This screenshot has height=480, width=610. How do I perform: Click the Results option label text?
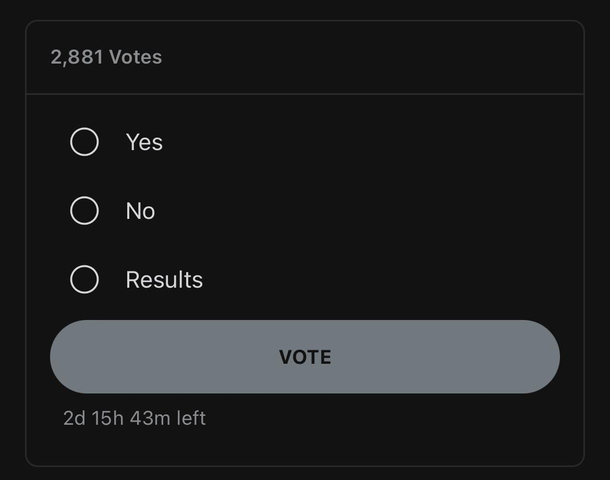(164, 279)
